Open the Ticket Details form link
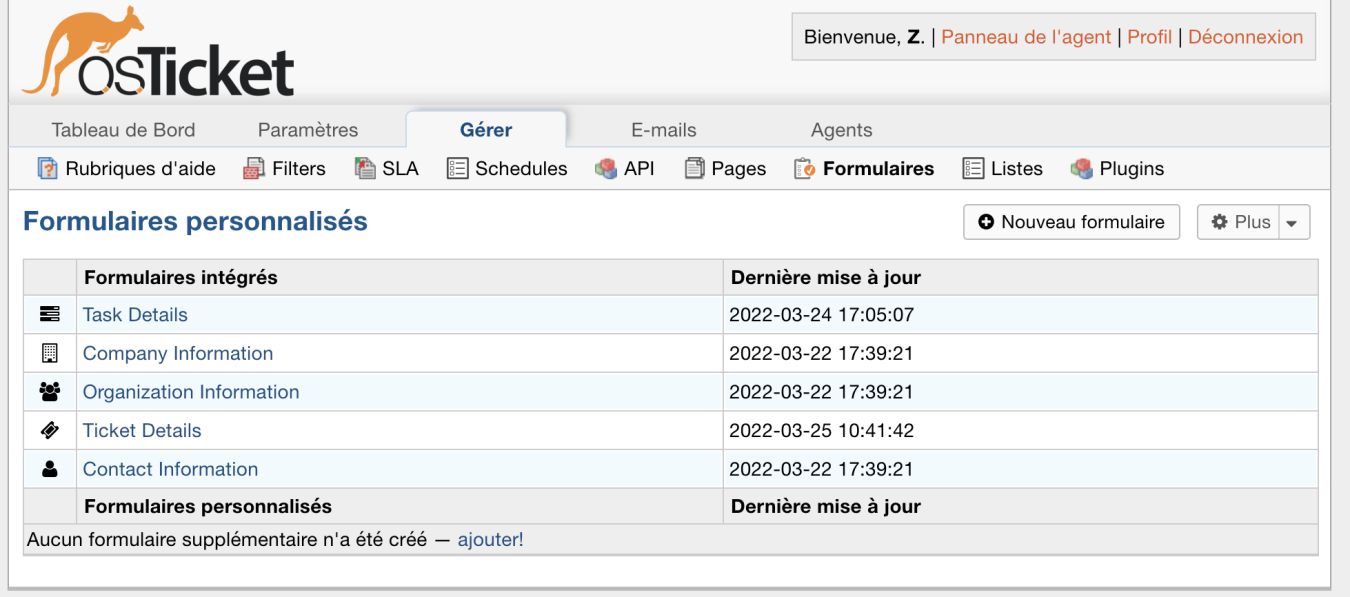 point(142,431)
